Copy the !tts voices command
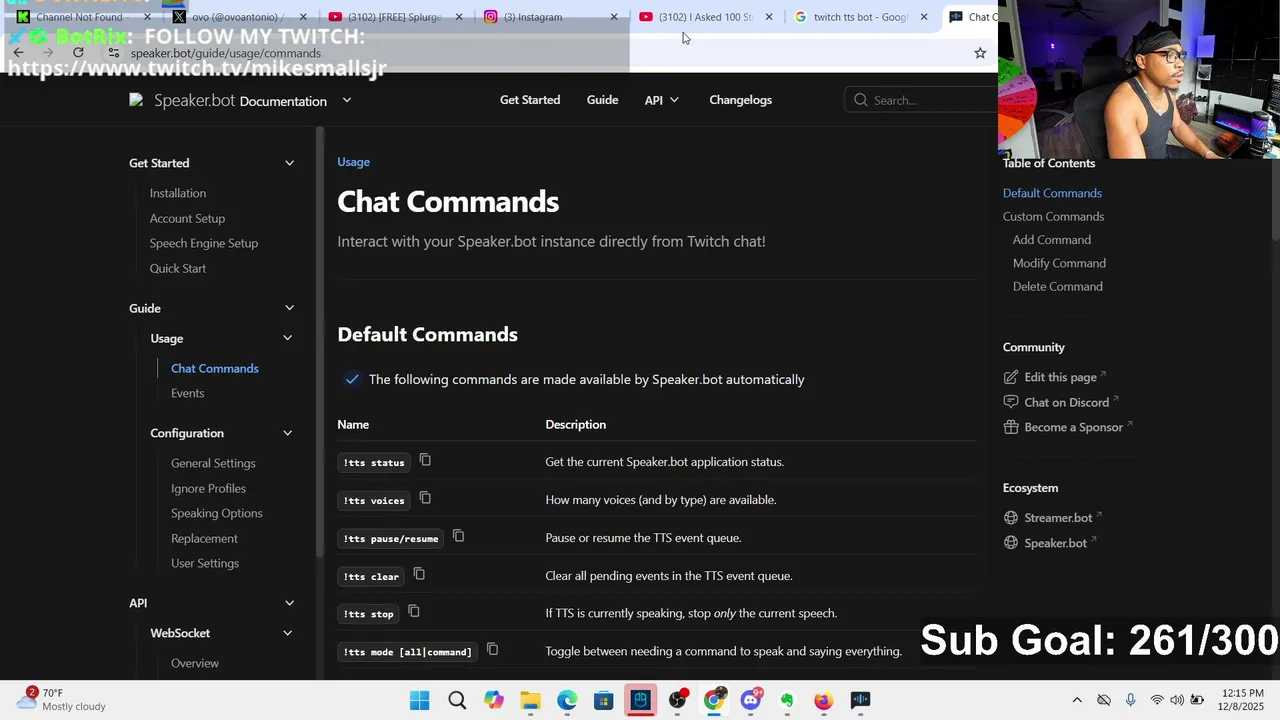Image resolution: width=1280 pixels, height=720 pixels. (425, 498)
